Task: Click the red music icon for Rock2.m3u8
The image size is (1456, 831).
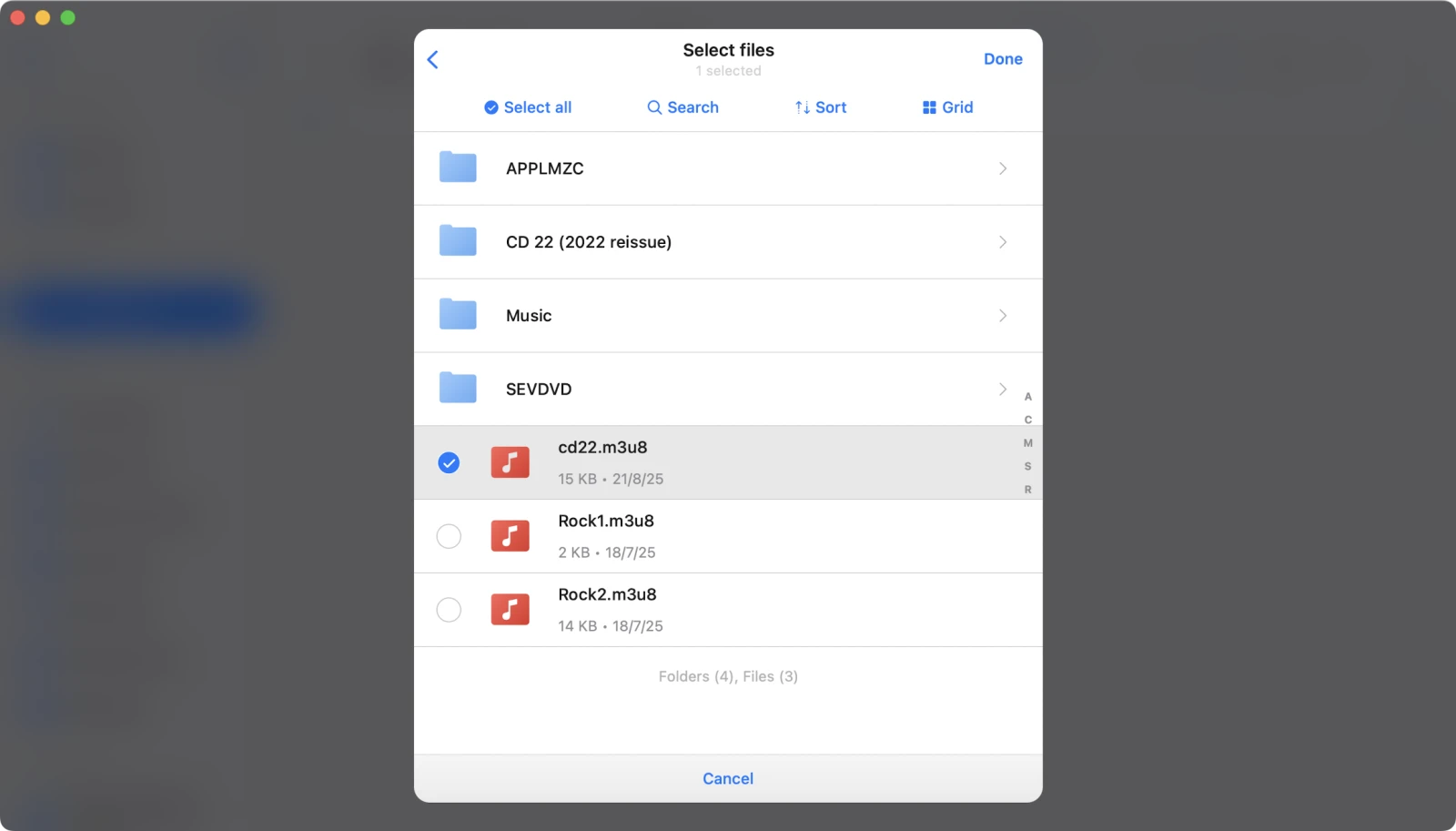Action: pos(510,610)
